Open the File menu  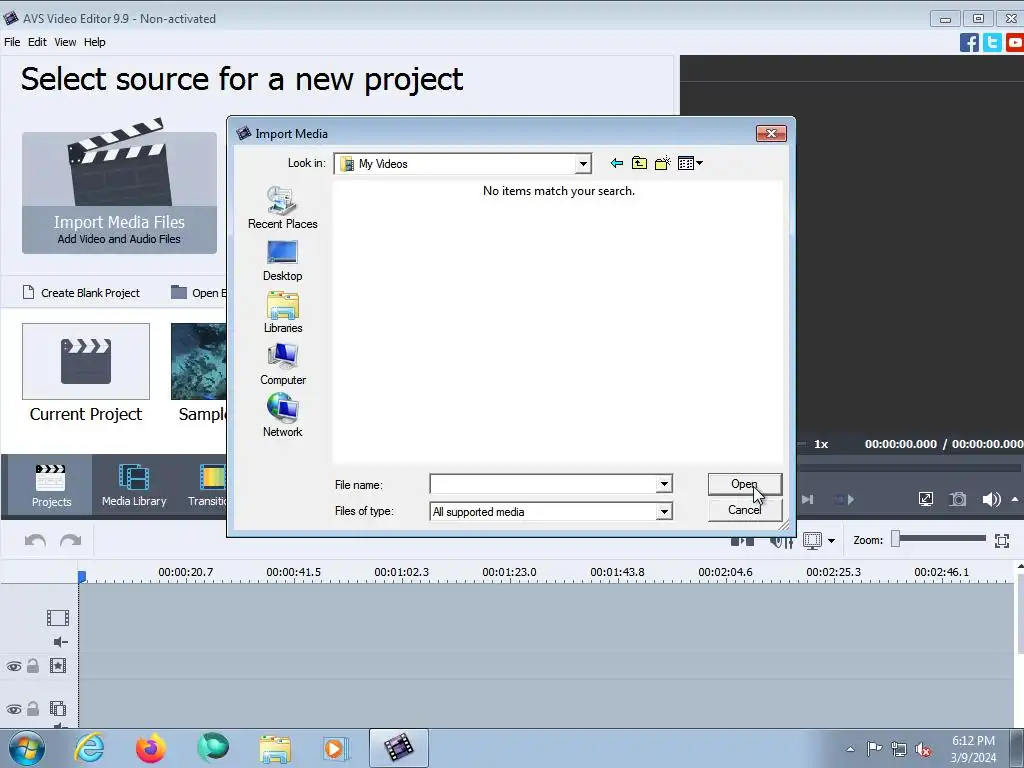(12, 42)
